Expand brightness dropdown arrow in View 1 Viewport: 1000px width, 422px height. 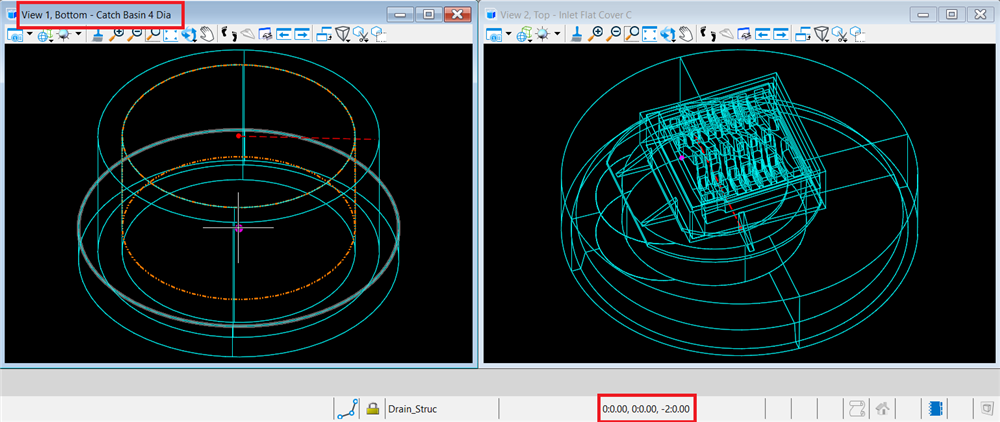[79, 34]
